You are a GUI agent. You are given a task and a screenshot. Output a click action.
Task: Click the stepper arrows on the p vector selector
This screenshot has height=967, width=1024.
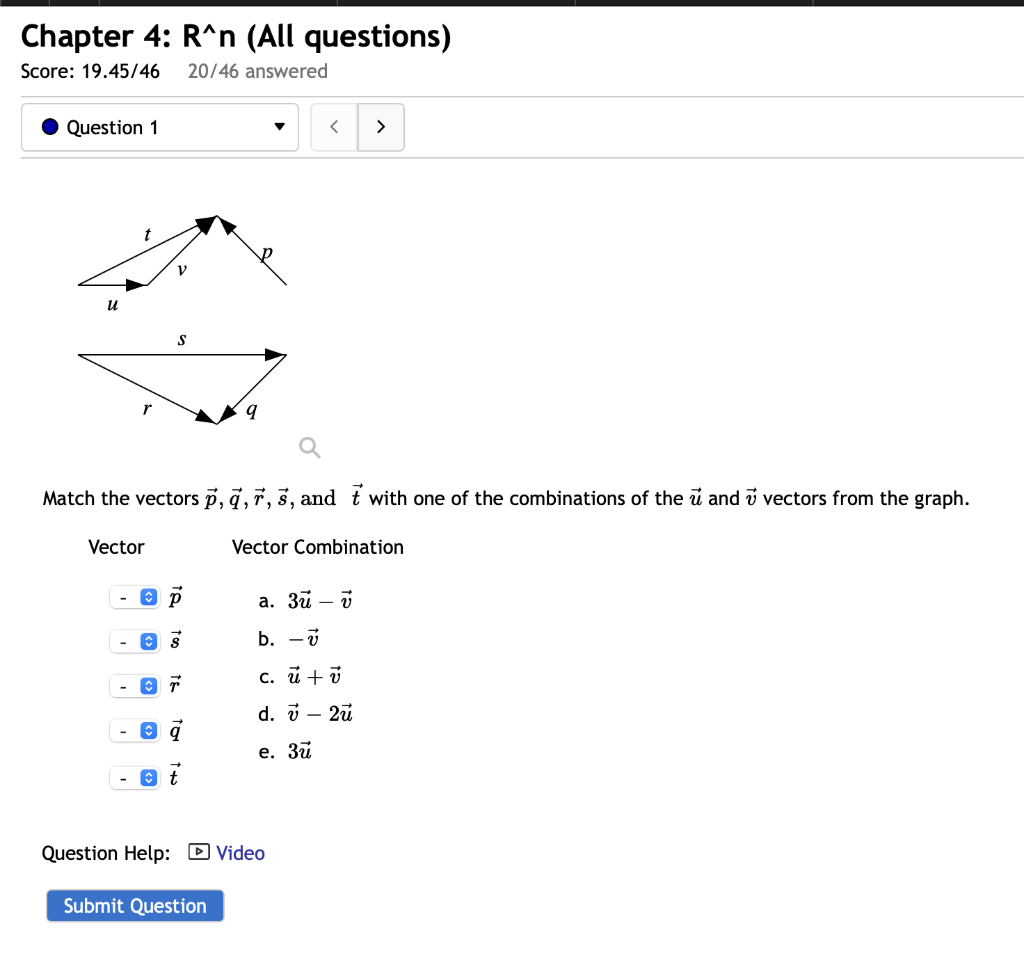(x=148, y=596)
